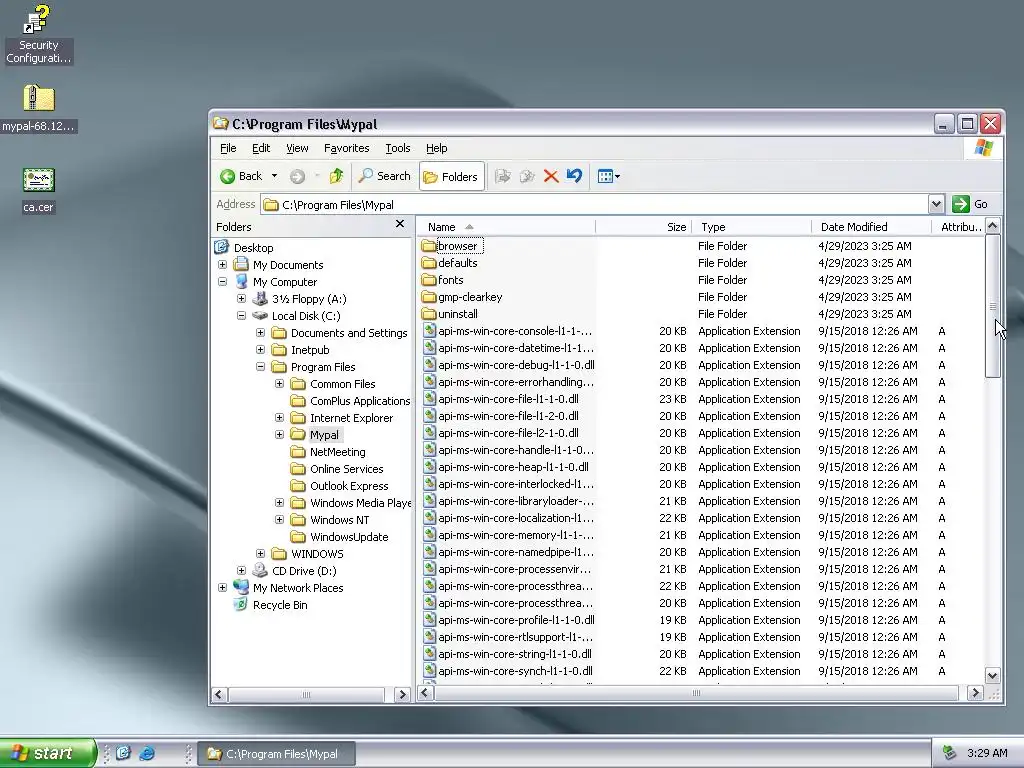Screen dimensions: 1024x768
Task: Open the Tools menu
Action: [x=398, y=148]
